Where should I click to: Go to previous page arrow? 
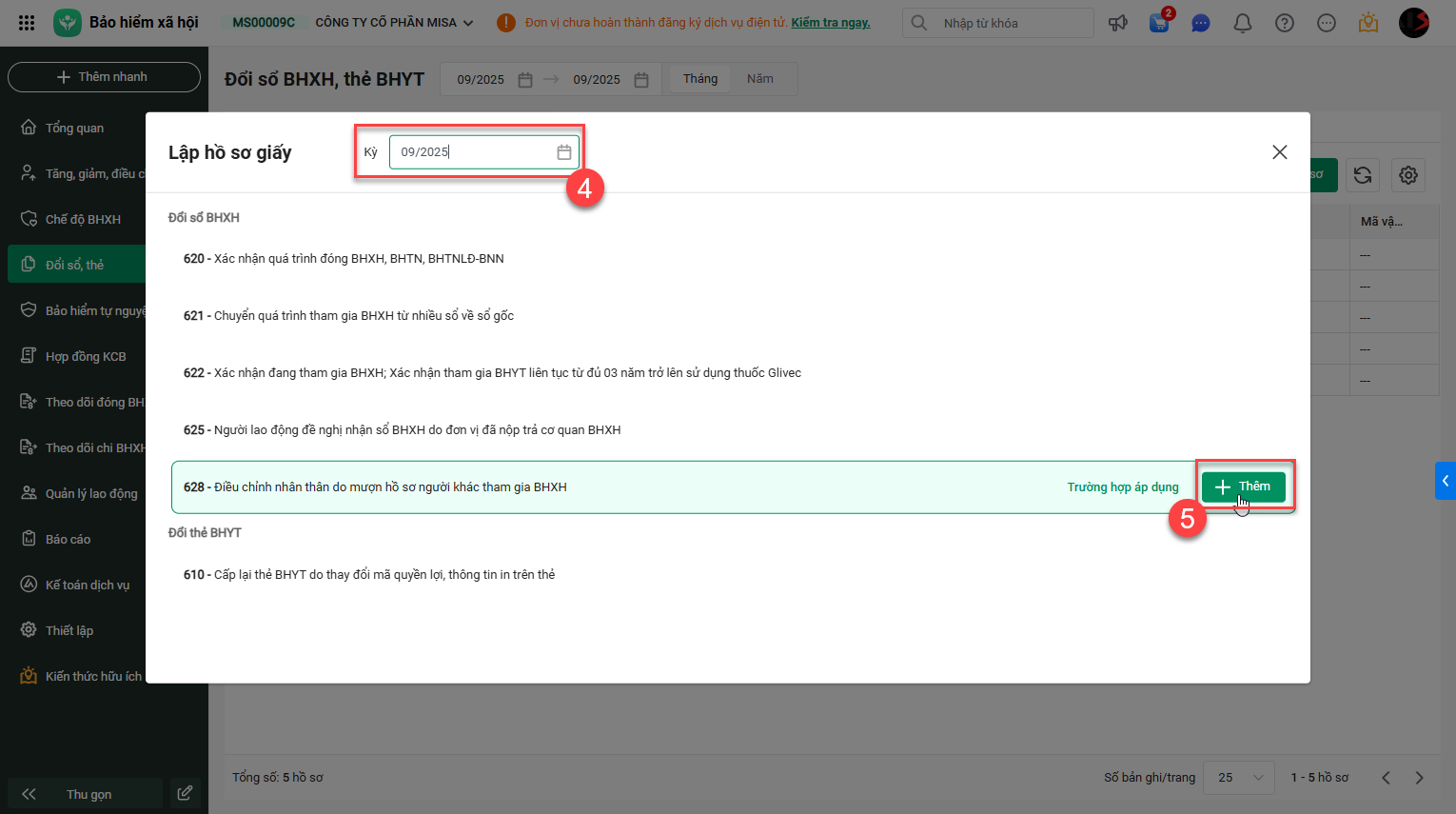click(x=1386, y=778)
